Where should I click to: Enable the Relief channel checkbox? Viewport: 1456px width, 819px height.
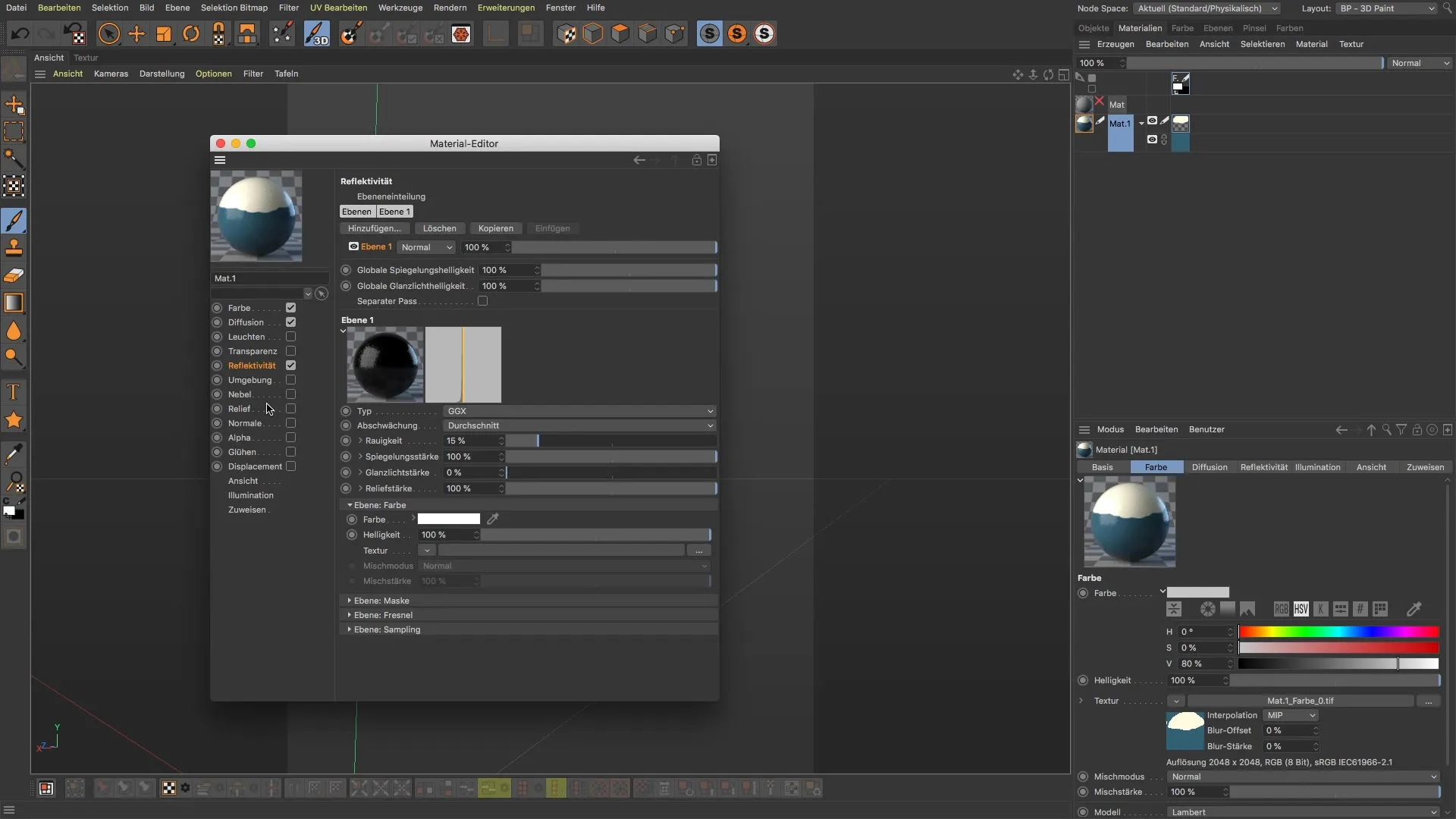point(290,409)
